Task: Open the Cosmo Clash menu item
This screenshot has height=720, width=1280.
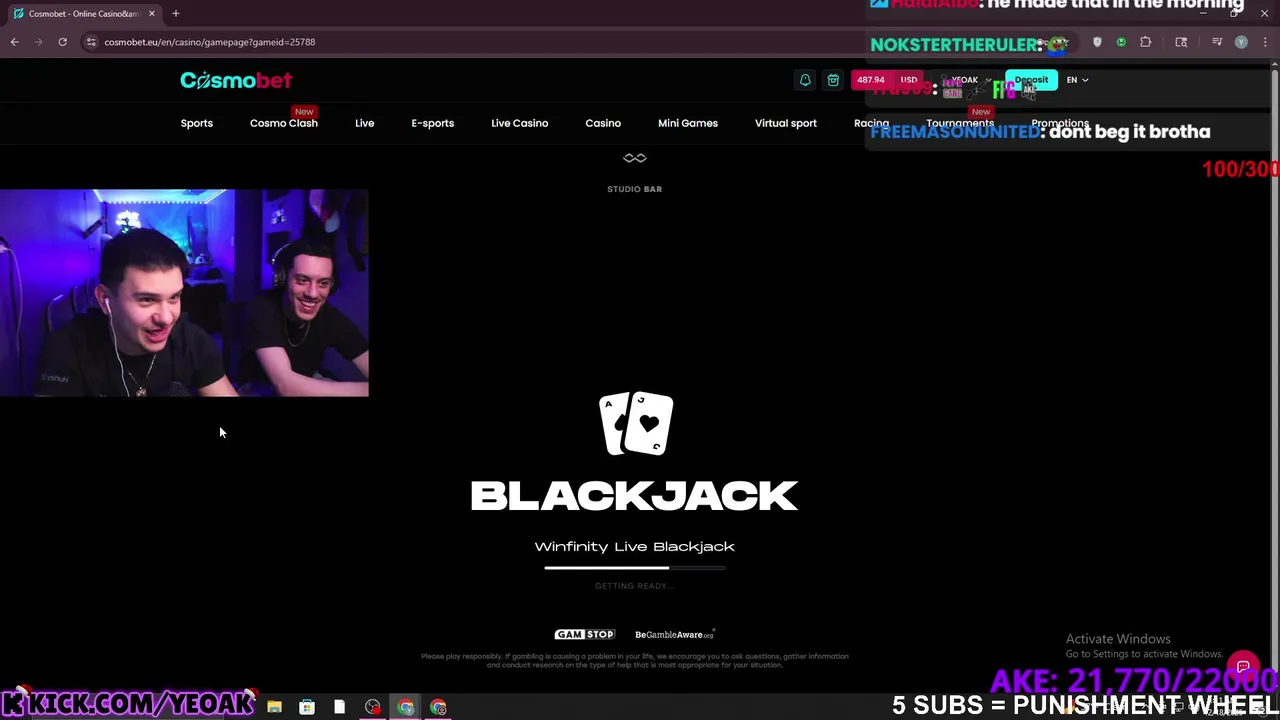Action: [284, 123]
